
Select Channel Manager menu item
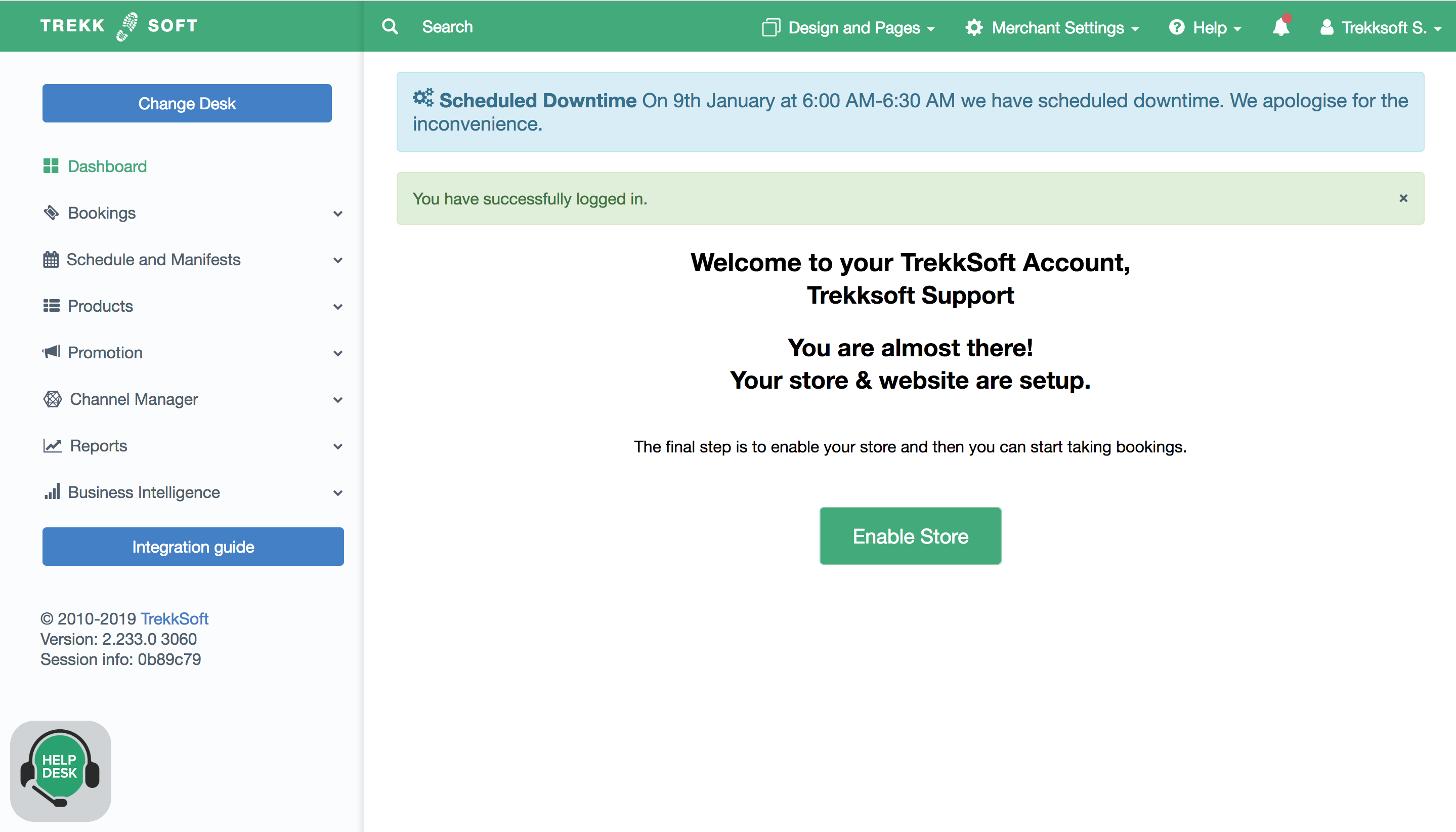tap(134, 399)
